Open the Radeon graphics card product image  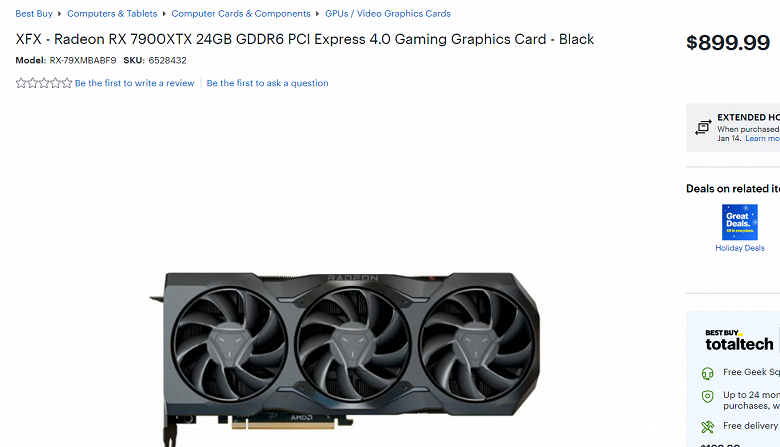coord(345,358)
